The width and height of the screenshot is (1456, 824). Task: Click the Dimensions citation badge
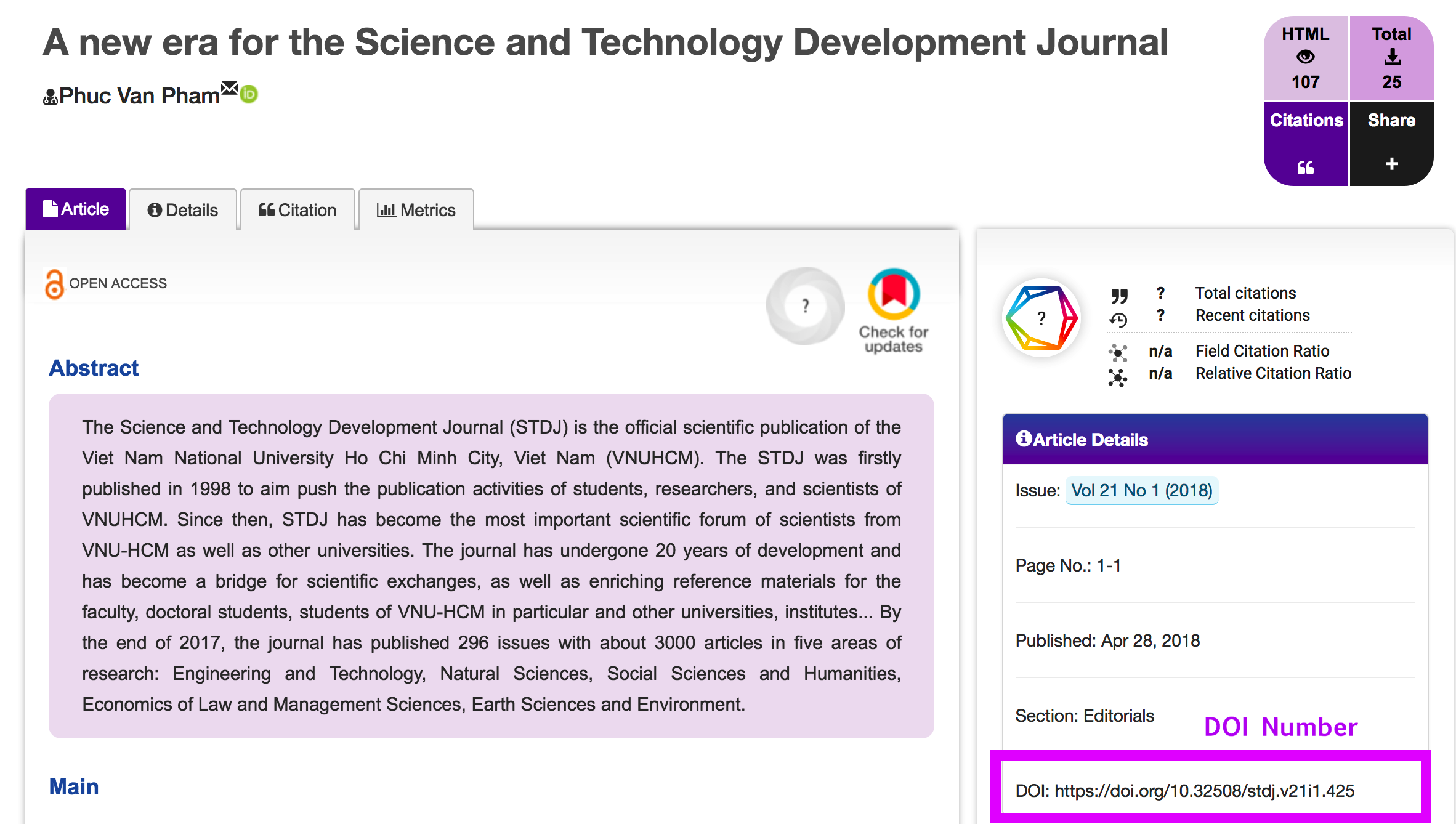(x=1041, y=318)
